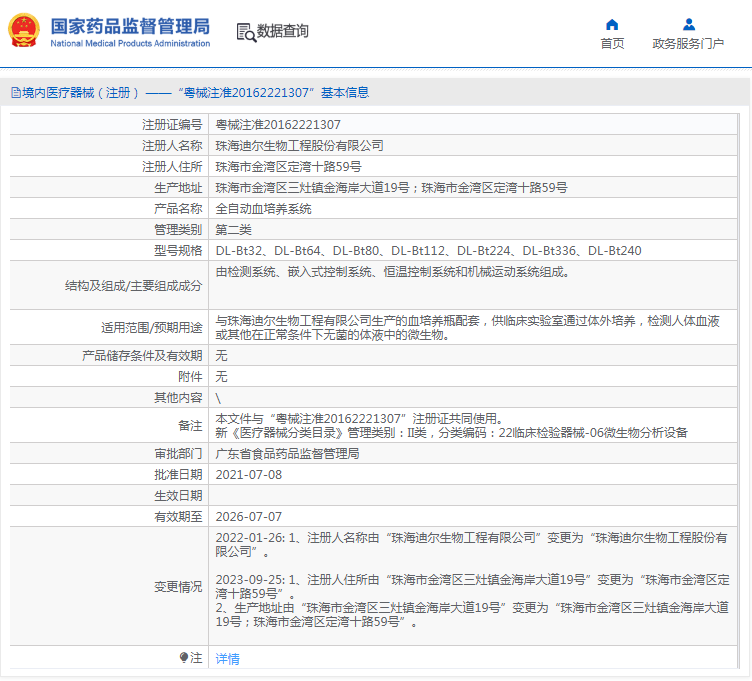
Task: Click the 生产地址 row label
Action: coord(178,188)
